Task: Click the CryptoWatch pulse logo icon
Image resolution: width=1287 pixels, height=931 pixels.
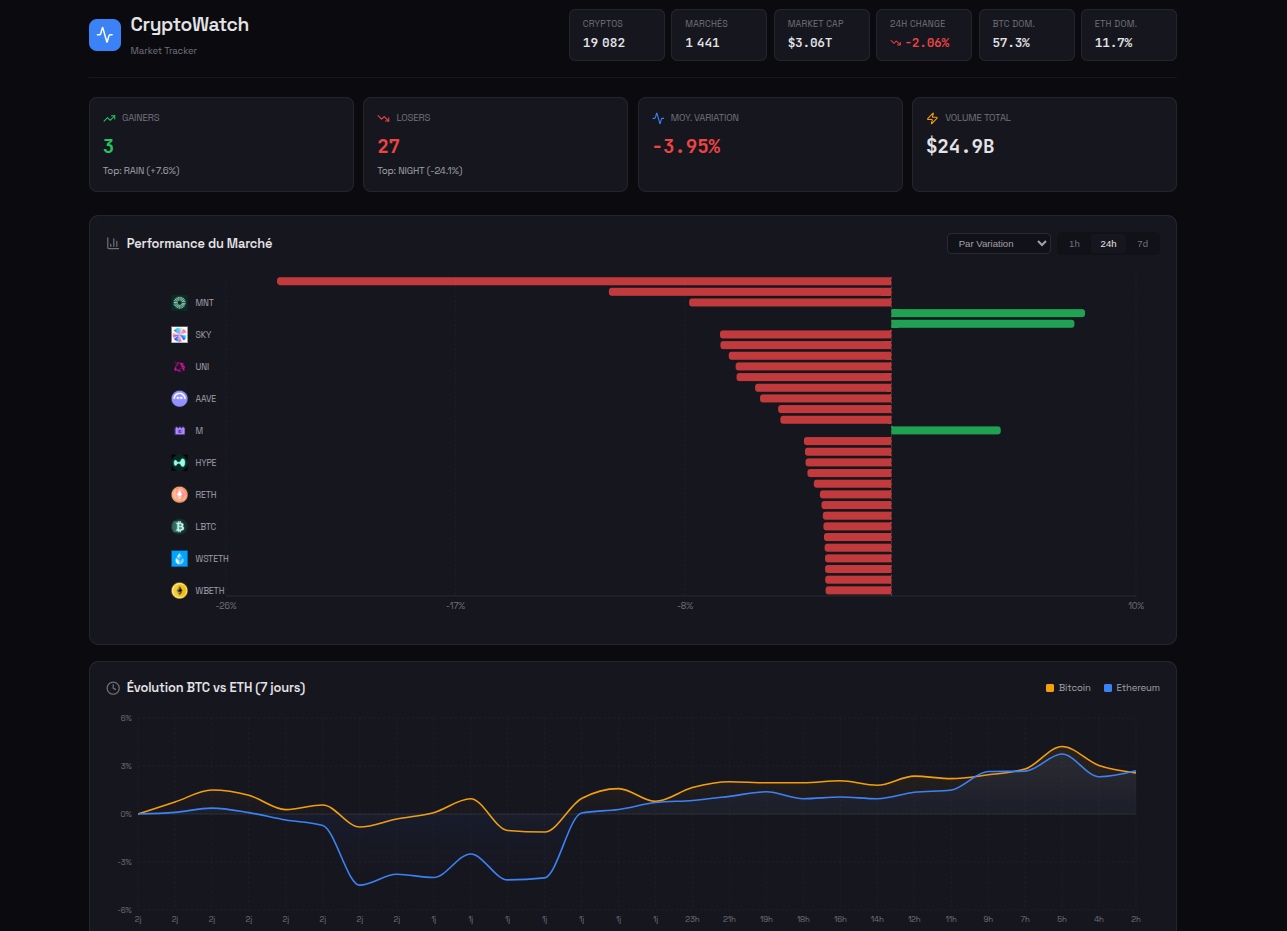Action: [105, 35]
